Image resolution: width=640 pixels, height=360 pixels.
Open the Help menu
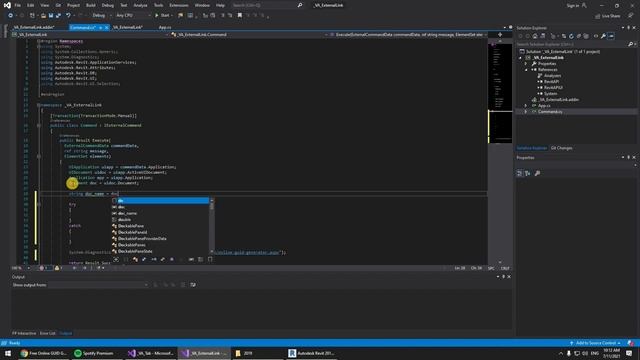(x=220, y=5)
